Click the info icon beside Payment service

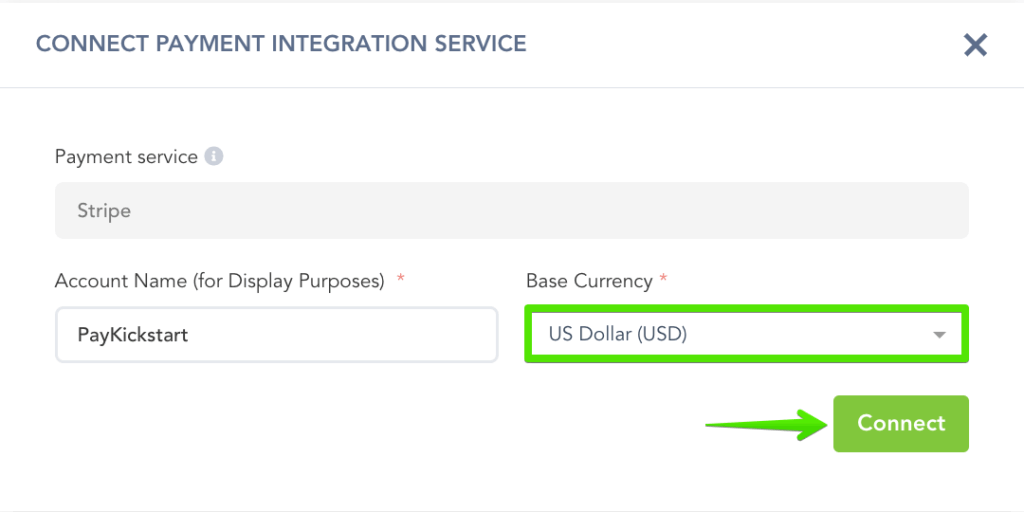coord(213,157)
